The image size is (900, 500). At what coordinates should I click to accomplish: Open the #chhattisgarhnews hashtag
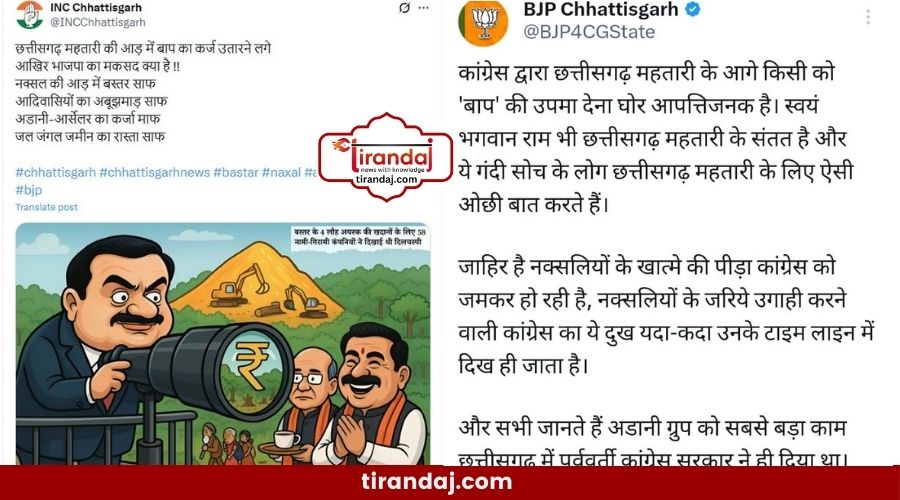point(155,172)
